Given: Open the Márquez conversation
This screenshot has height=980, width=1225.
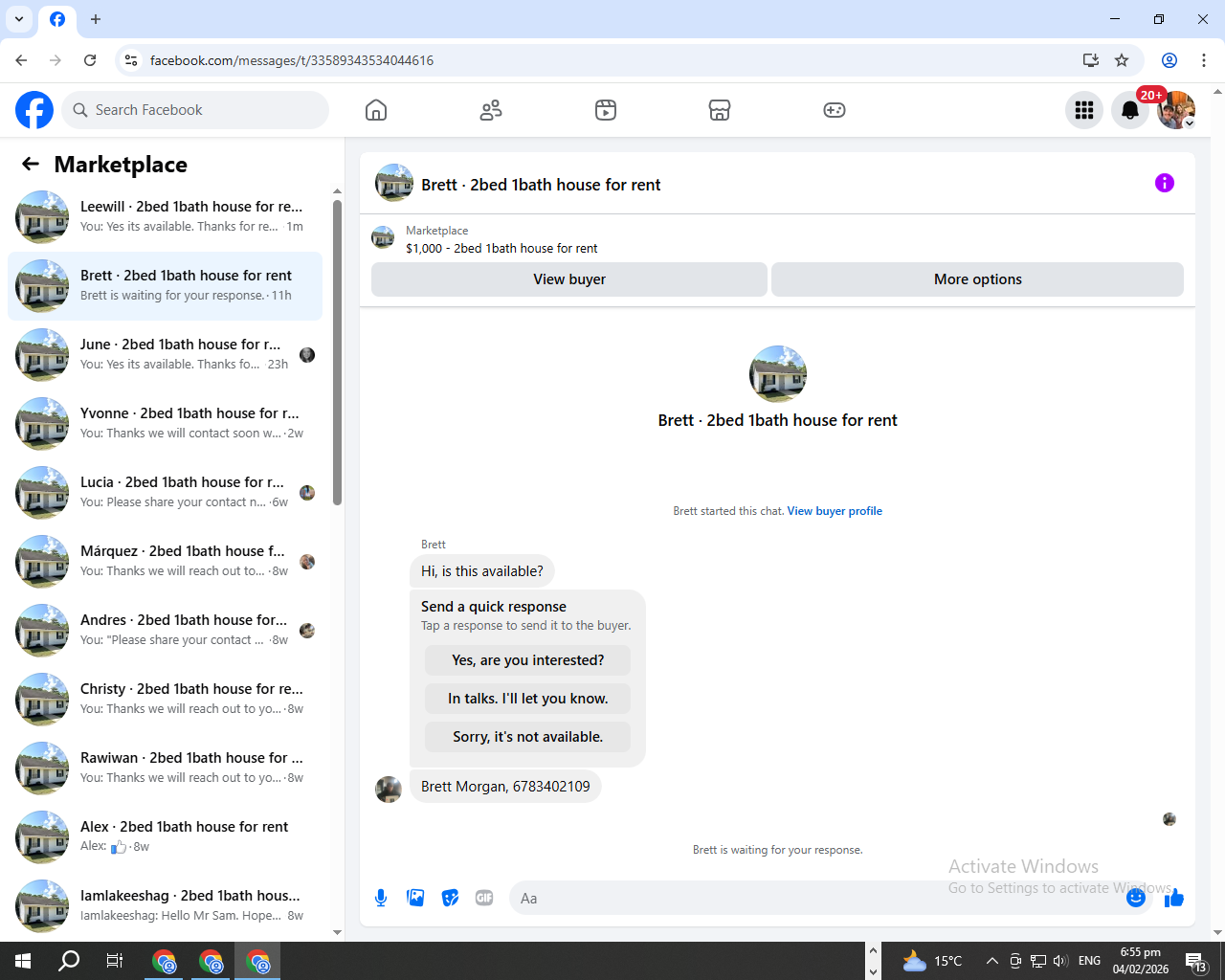Looking at the screenshot, I should 165,561.
